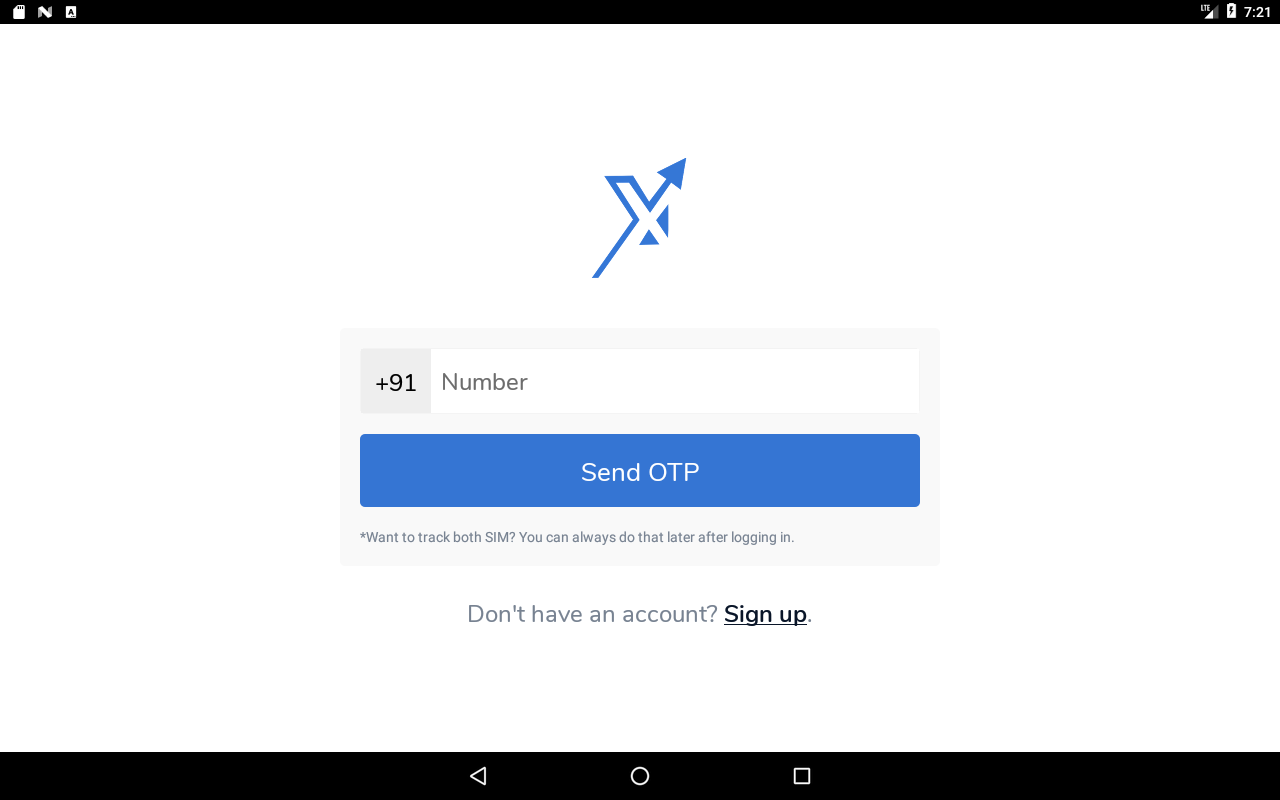Screen dimensions: 1280x800
Task: Tap the 7:21 clock in status bar
Action: (x=1257, y=12)
